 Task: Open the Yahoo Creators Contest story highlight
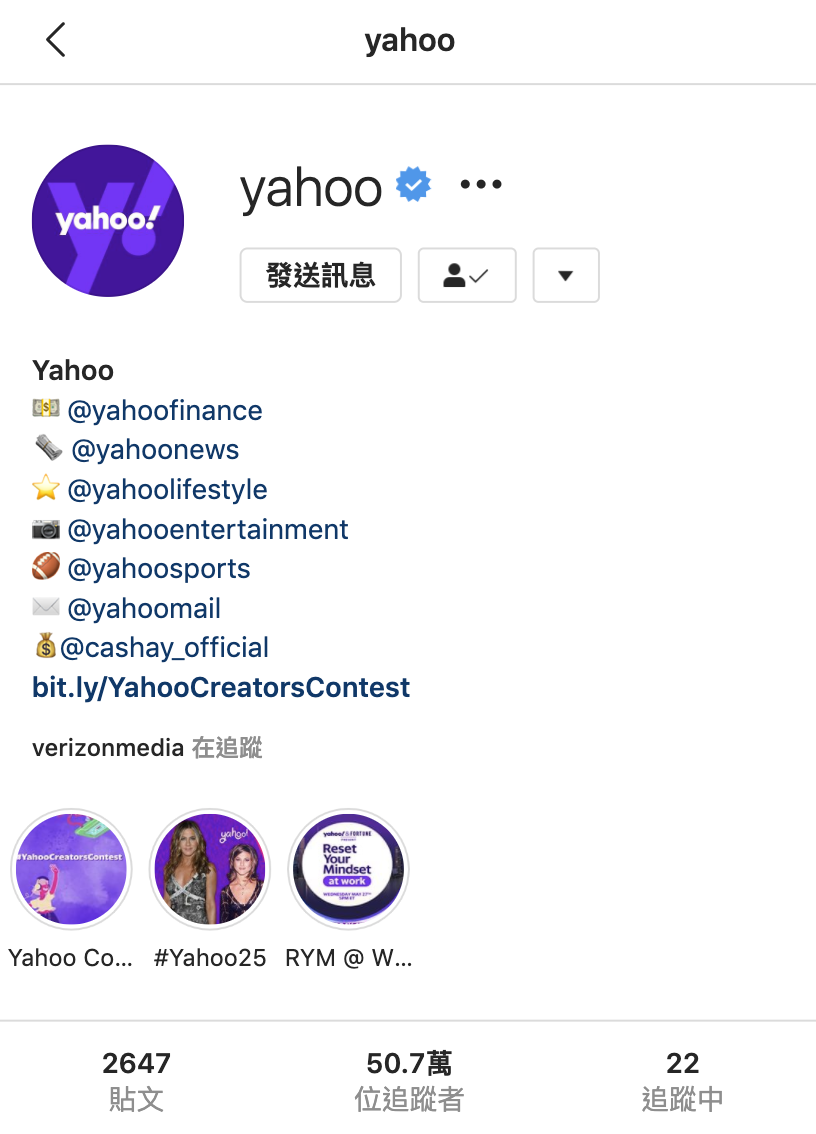(x=72, y=869)
